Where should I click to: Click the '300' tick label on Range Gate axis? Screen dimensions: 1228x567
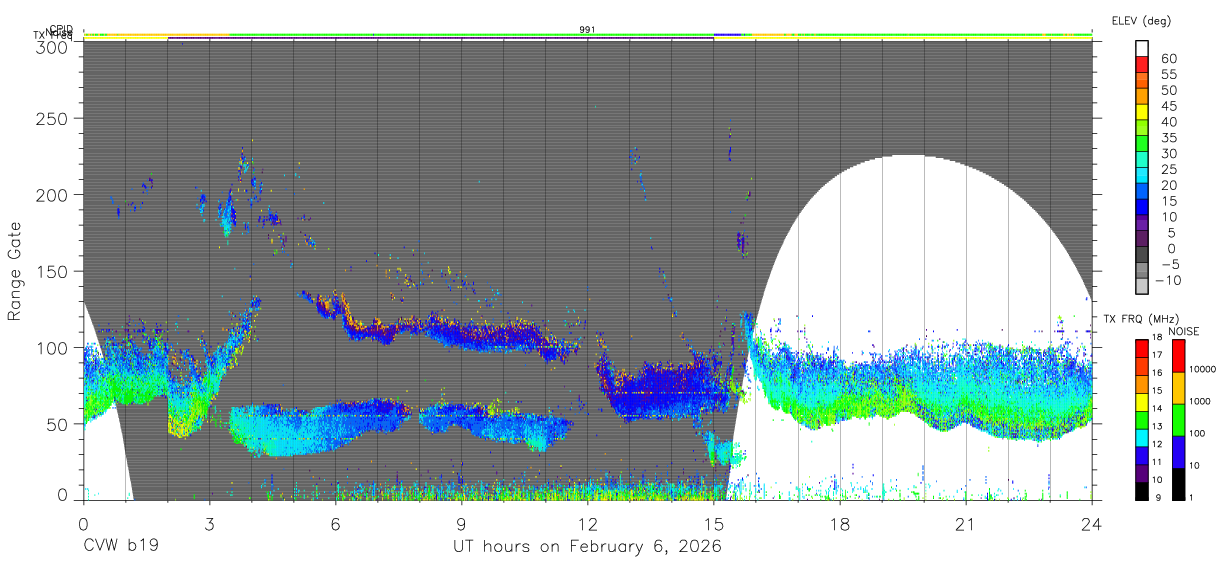click(x=52, y=47)
